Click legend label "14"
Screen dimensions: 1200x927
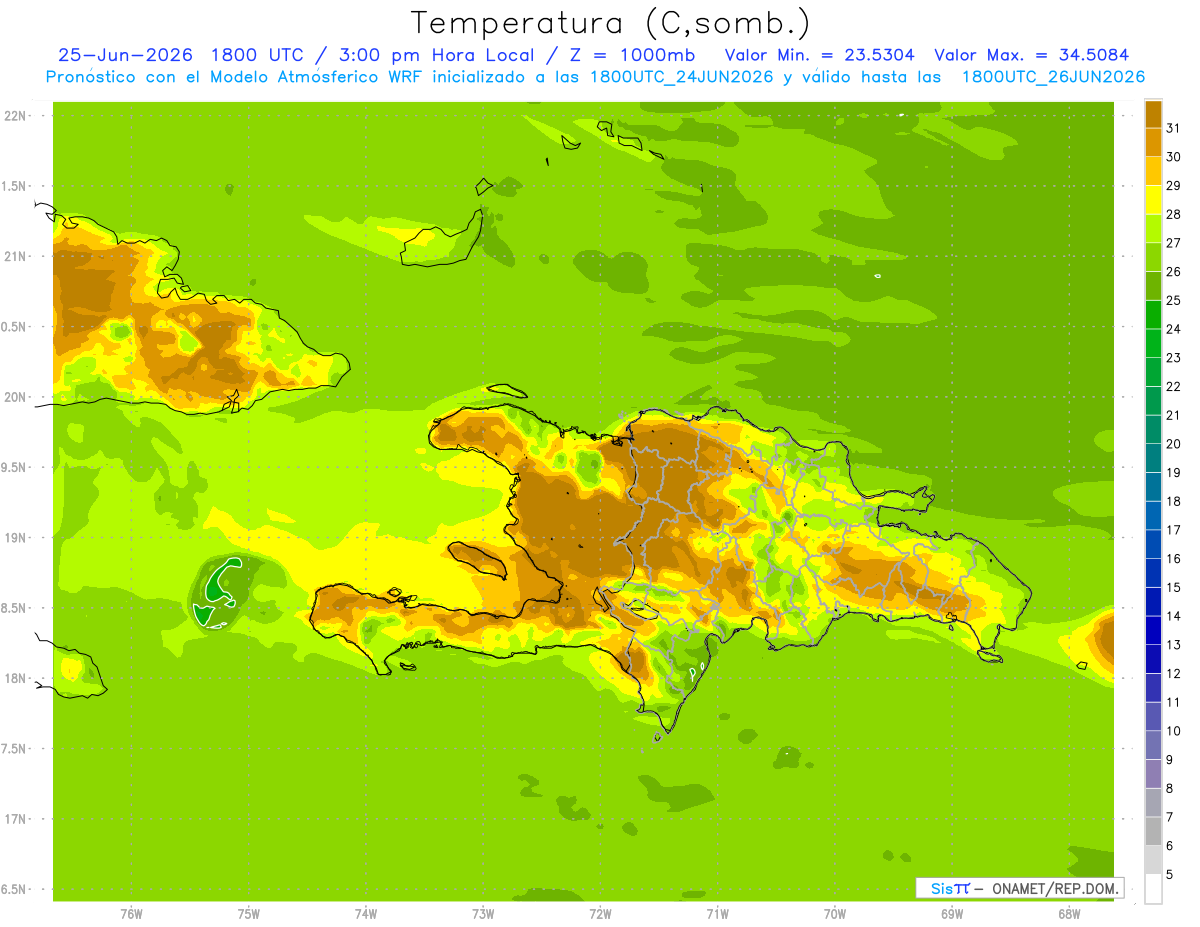1173,616
